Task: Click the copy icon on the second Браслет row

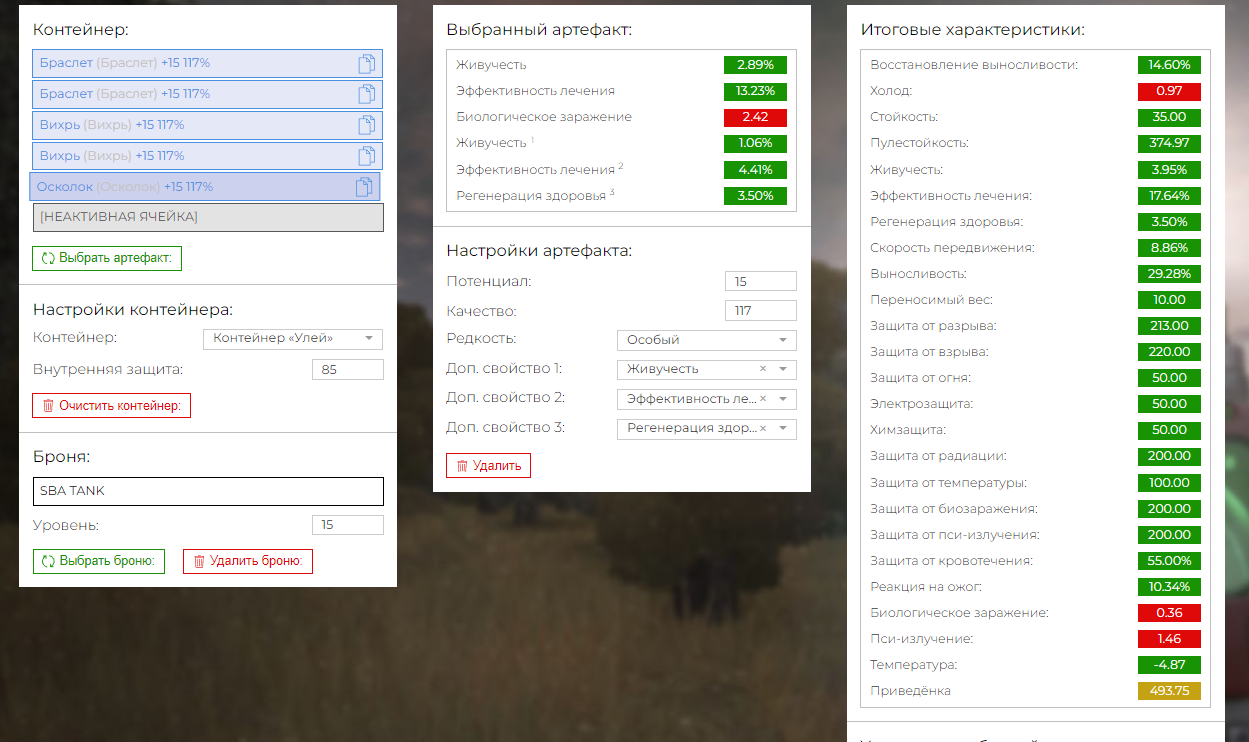Action: (367, 94)
